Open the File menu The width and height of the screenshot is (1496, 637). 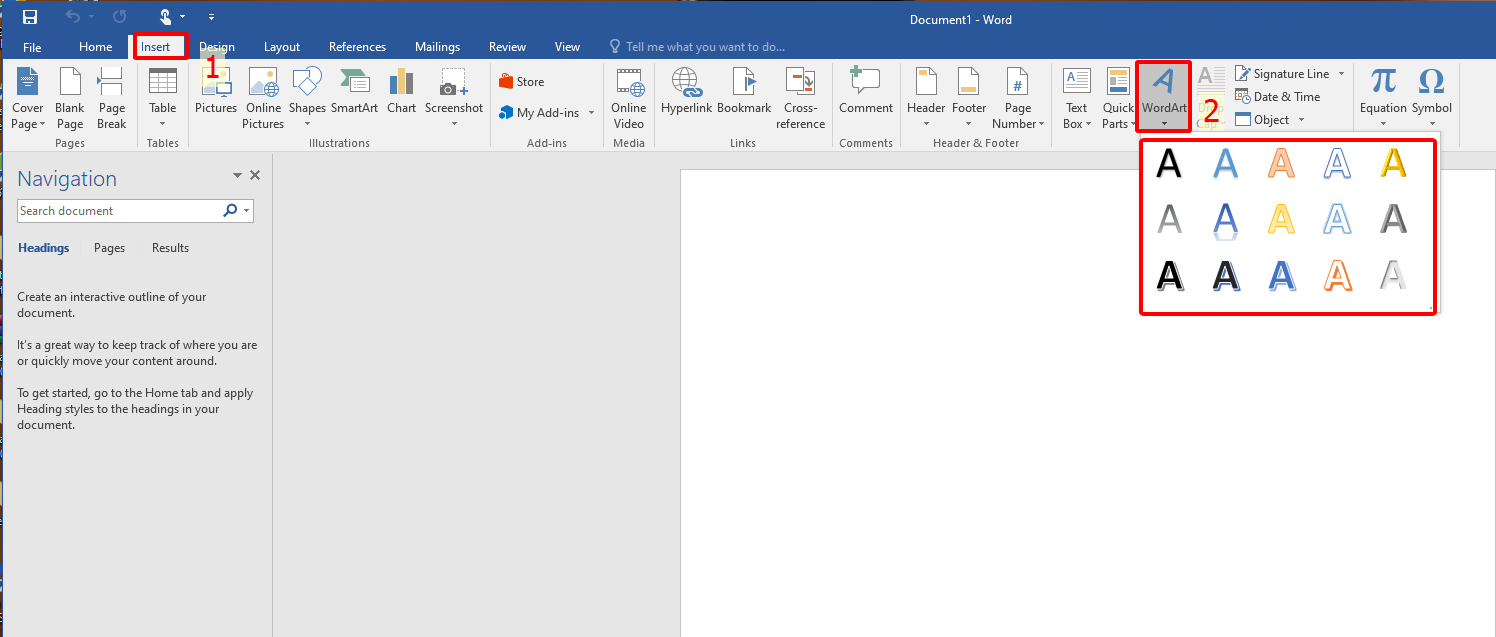(32, 47)
